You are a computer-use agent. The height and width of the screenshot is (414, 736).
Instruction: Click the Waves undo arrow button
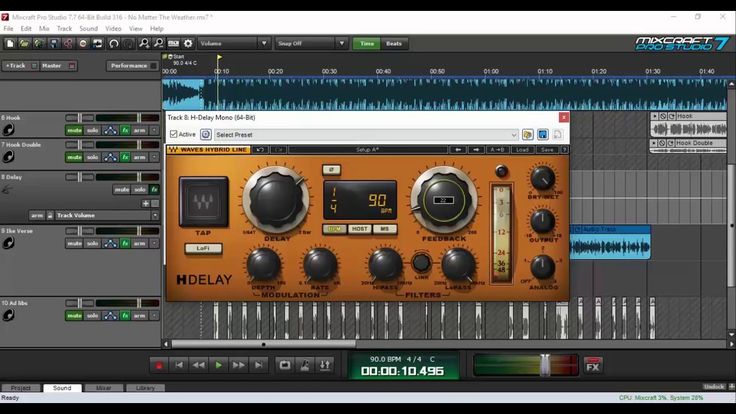pos(260,150)
